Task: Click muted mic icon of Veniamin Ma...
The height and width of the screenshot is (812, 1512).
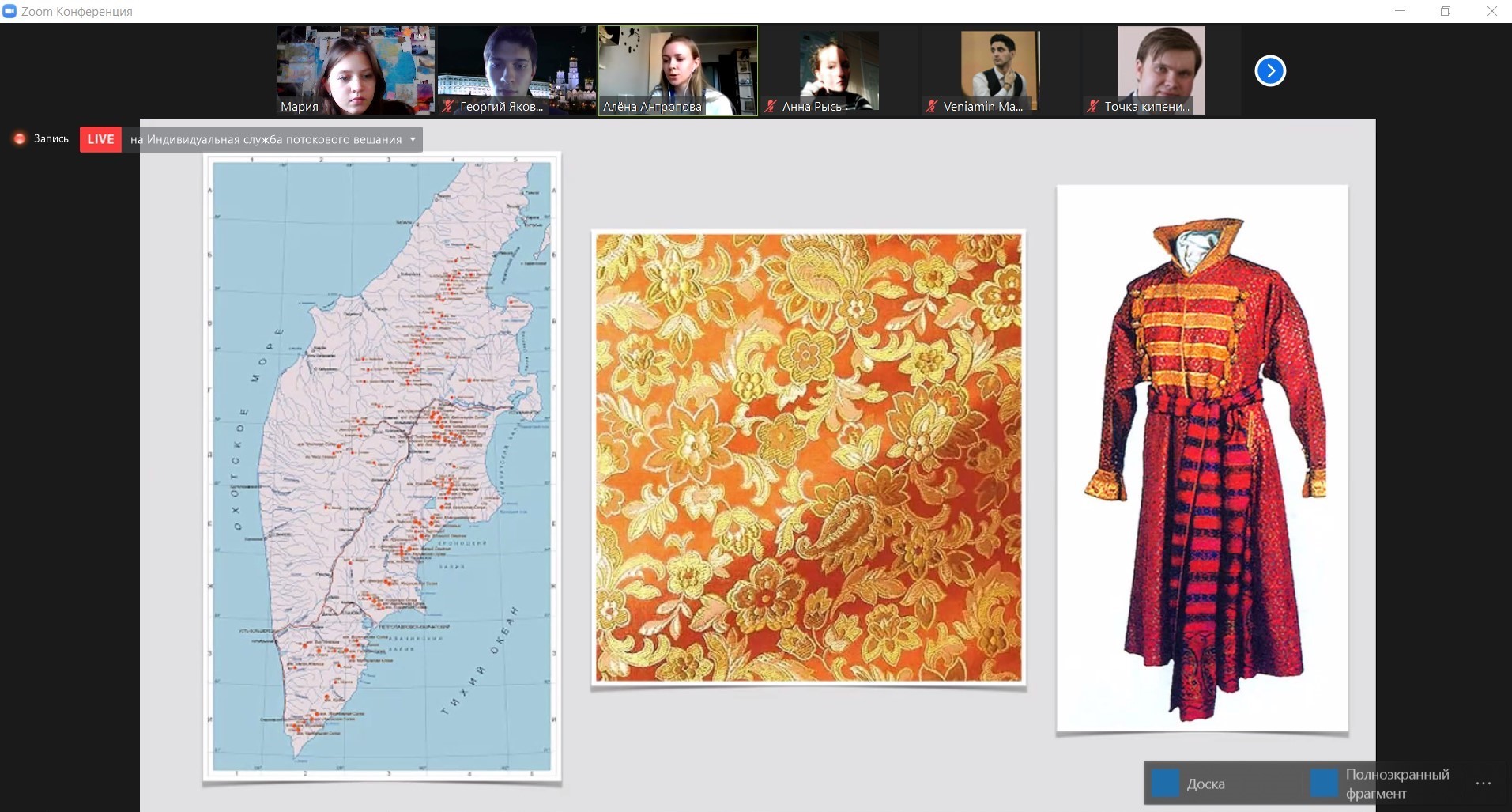Action: 932,106
